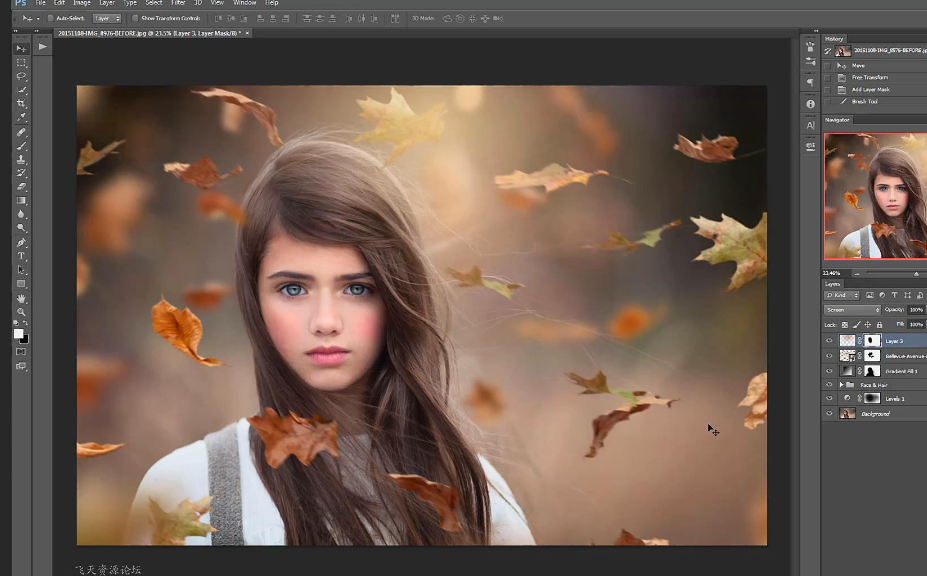The image size is (927, 576).
Task: Open the Filter menu
Action: [x=178, y=3]
